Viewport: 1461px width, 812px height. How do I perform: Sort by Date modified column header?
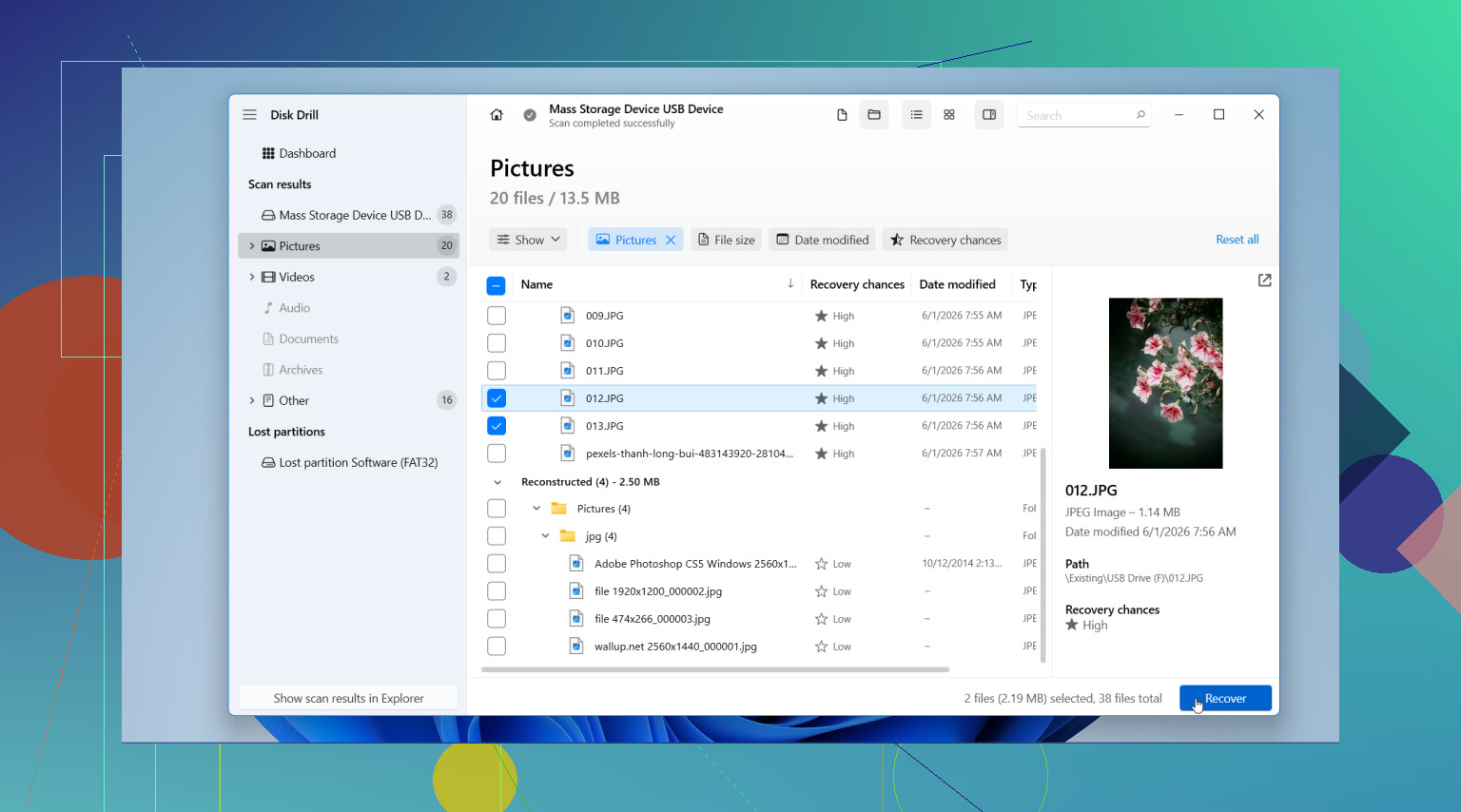957,284
